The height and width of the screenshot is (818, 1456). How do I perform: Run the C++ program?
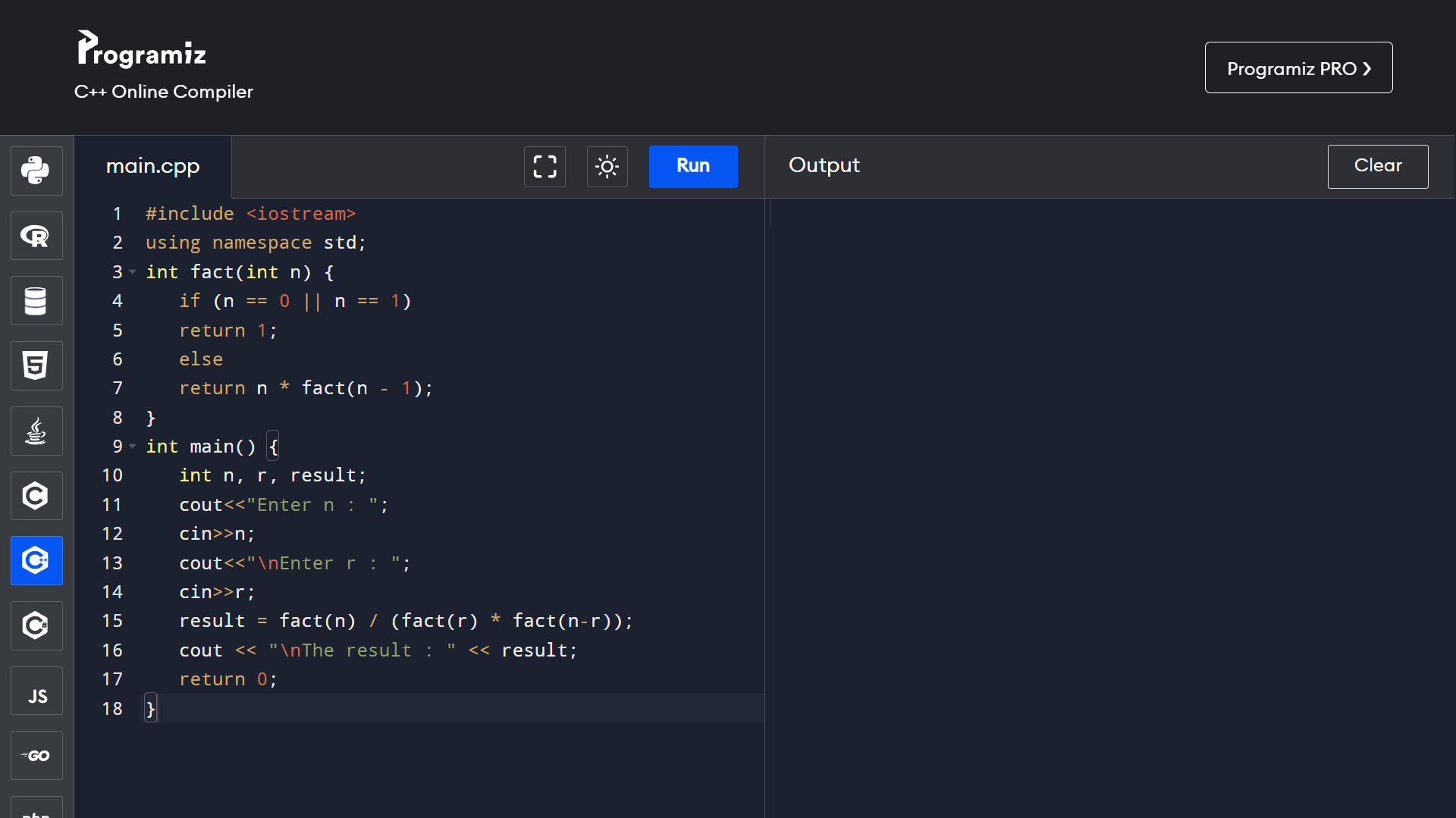[x=693, y=166]
